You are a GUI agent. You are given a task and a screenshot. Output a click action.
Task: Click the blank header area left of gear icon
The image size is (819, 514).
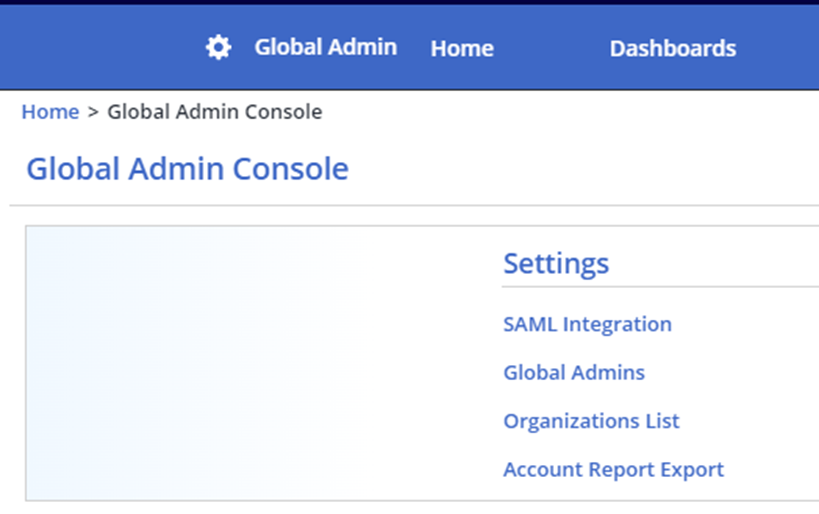click(x=100, y=47)
